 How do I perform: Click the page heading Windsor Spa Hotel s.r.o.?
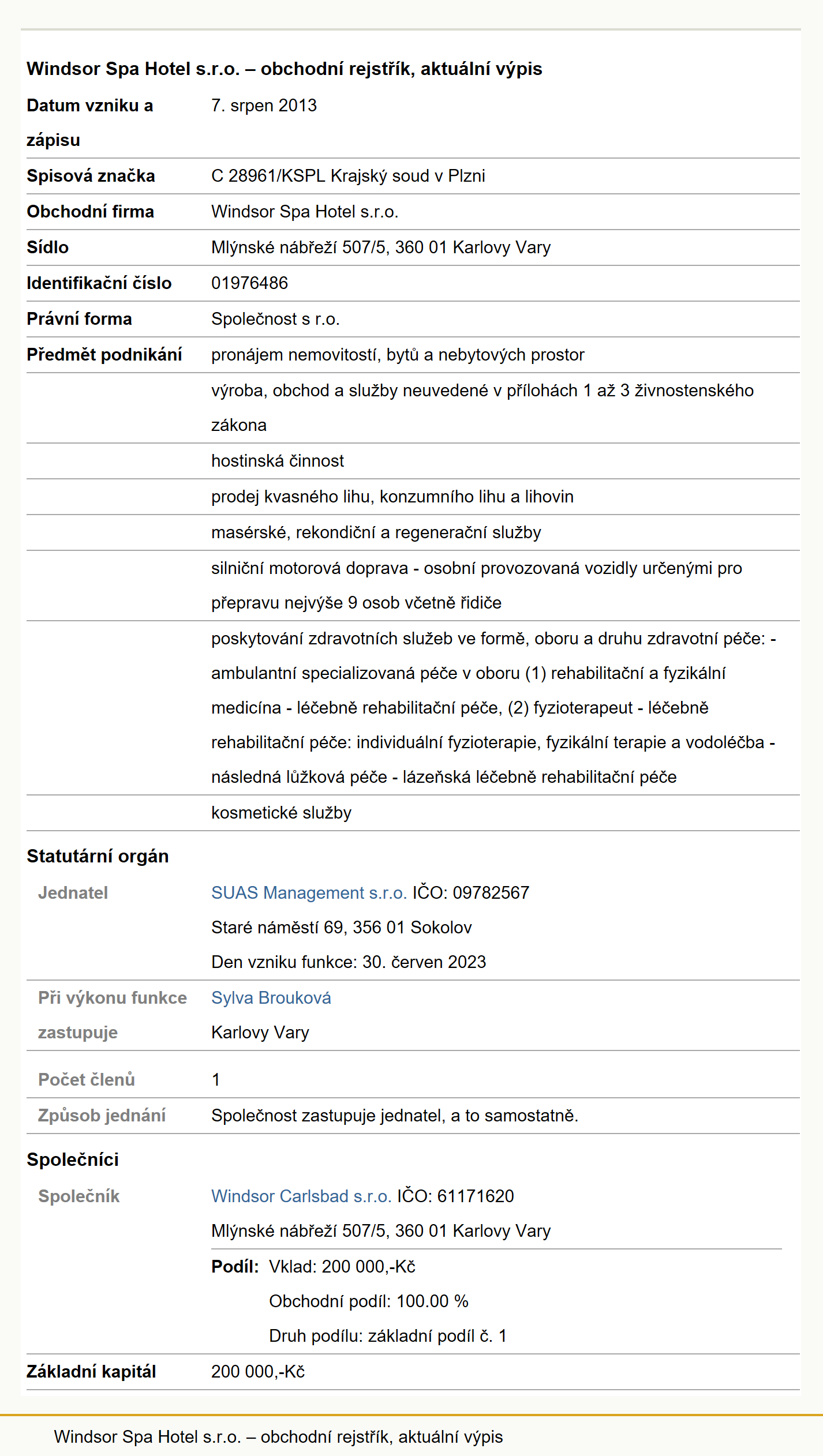pos(284,69)
